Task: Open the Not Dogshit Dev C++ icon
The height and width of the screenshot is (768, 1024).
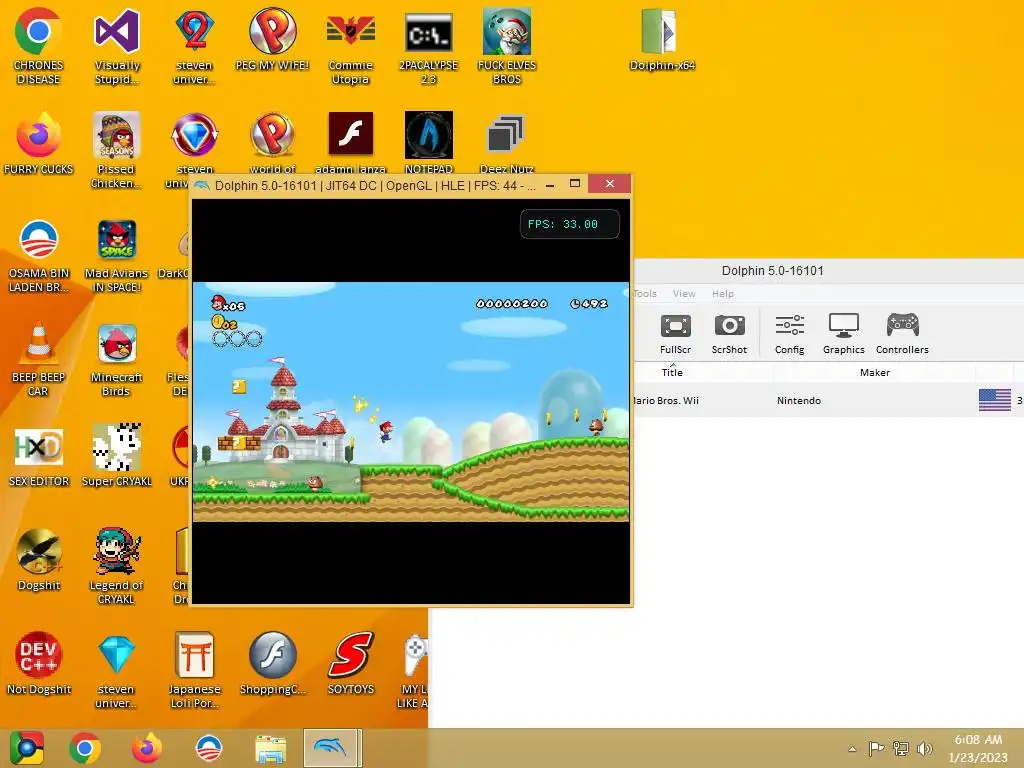Action: [x=38, y=663]
